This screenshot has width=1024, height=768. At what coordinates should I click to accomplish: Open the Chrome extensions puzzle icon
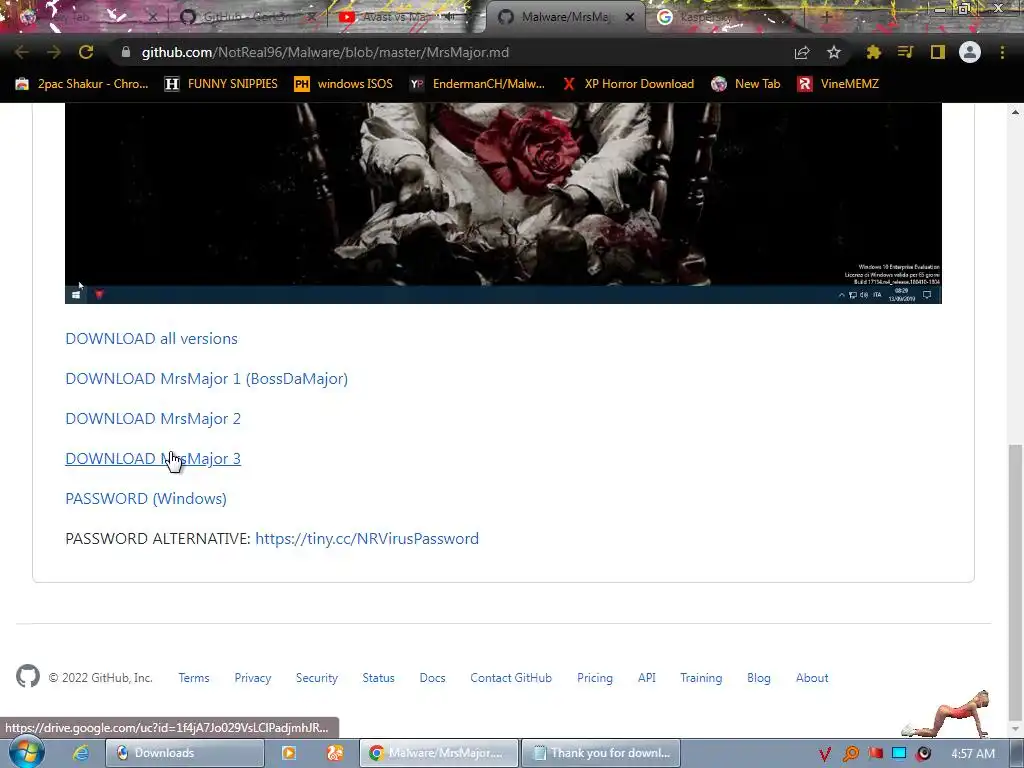[x=874, y=52]
